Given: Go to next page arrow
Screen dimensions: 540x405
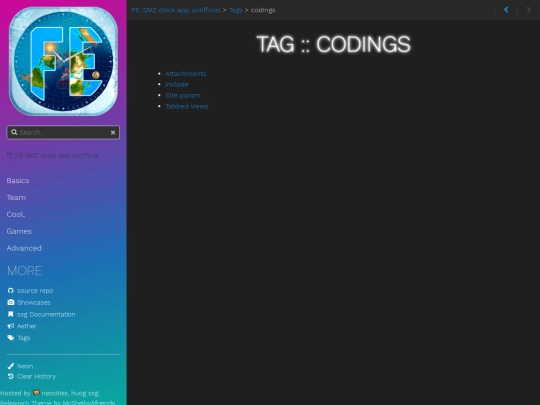Looking at the screenshot, I should 529,10.
